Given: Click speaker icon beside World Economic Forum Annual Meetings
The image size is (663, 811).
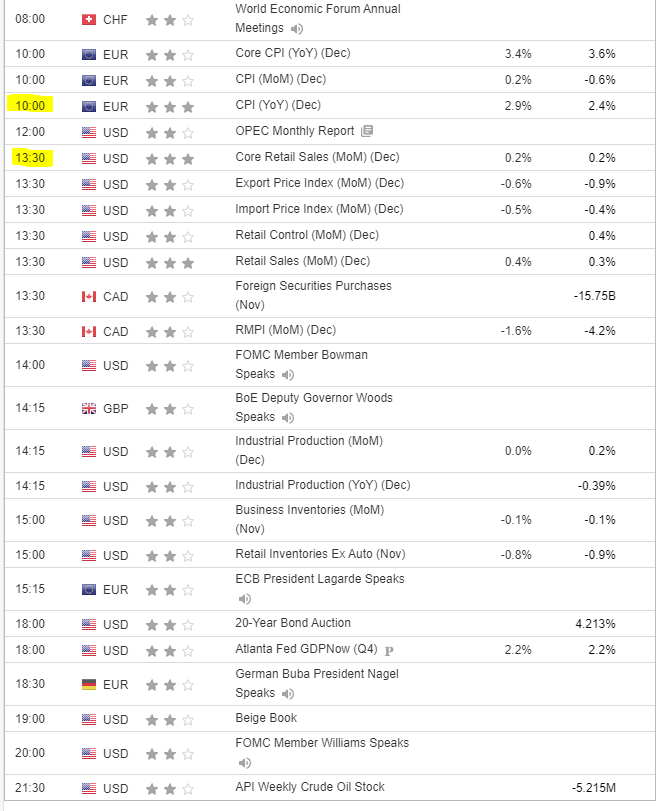Looking at the screenshot, I should pyautogui.click(x=297, y=28).
